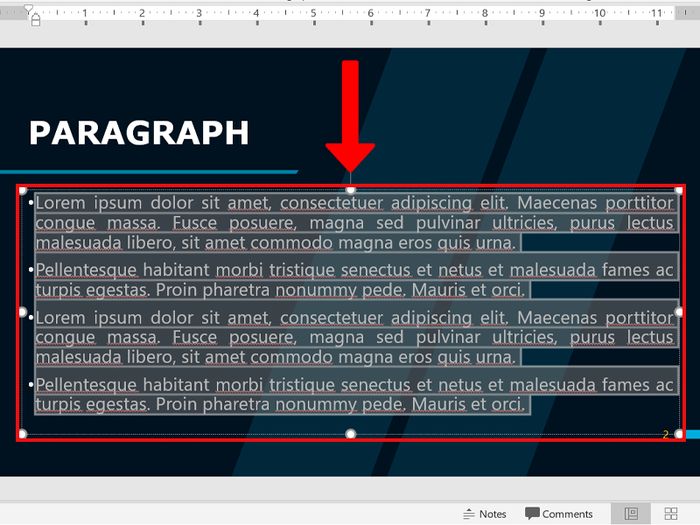Click the slide number 2 placeholder

click(x=665, y=435)
